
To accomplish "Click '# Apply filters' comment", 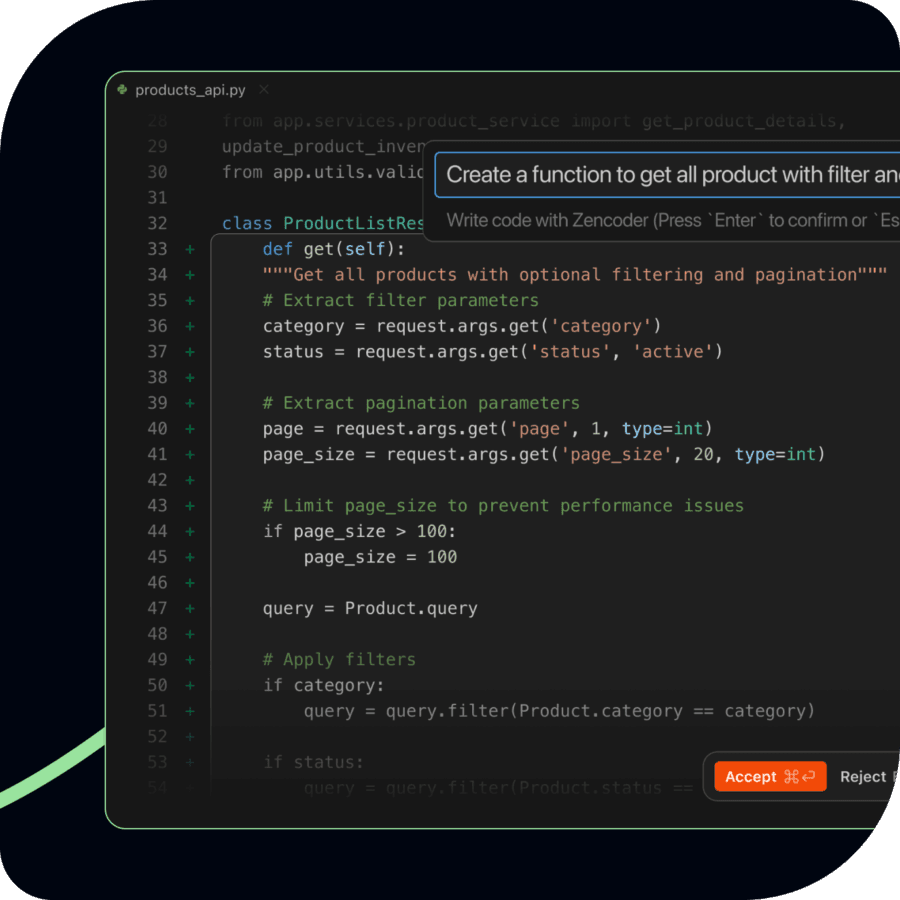I will [x=339, y=660].
